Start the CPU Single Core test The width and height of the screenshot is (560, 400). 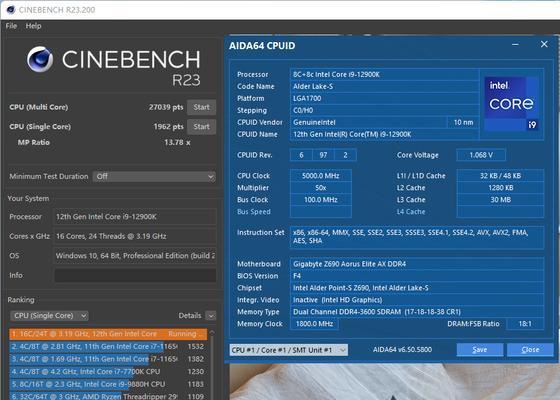201,126
